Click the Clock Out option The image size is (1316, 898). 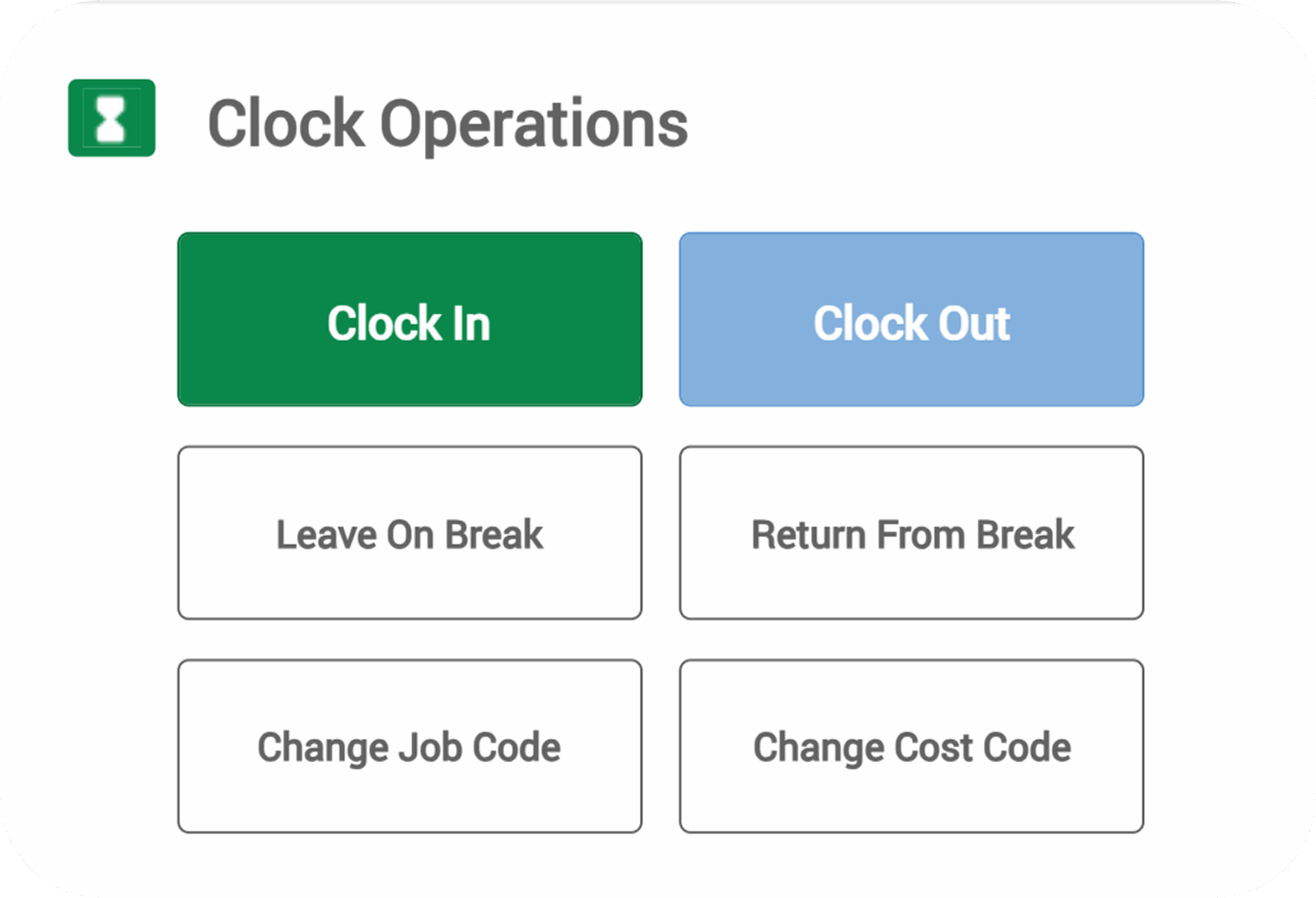(911, 319)
